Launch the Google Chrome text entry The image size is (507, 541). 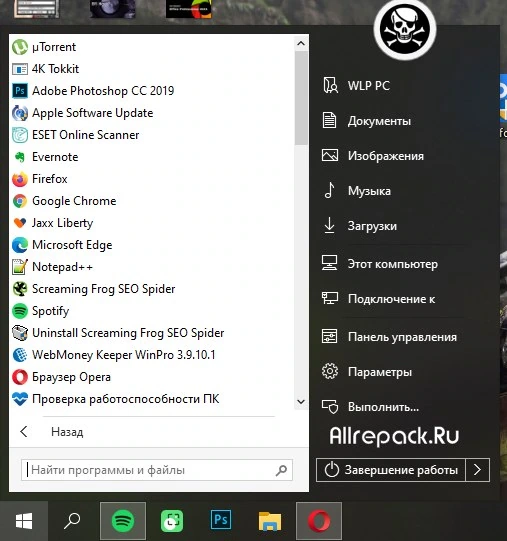click(74, 201)
